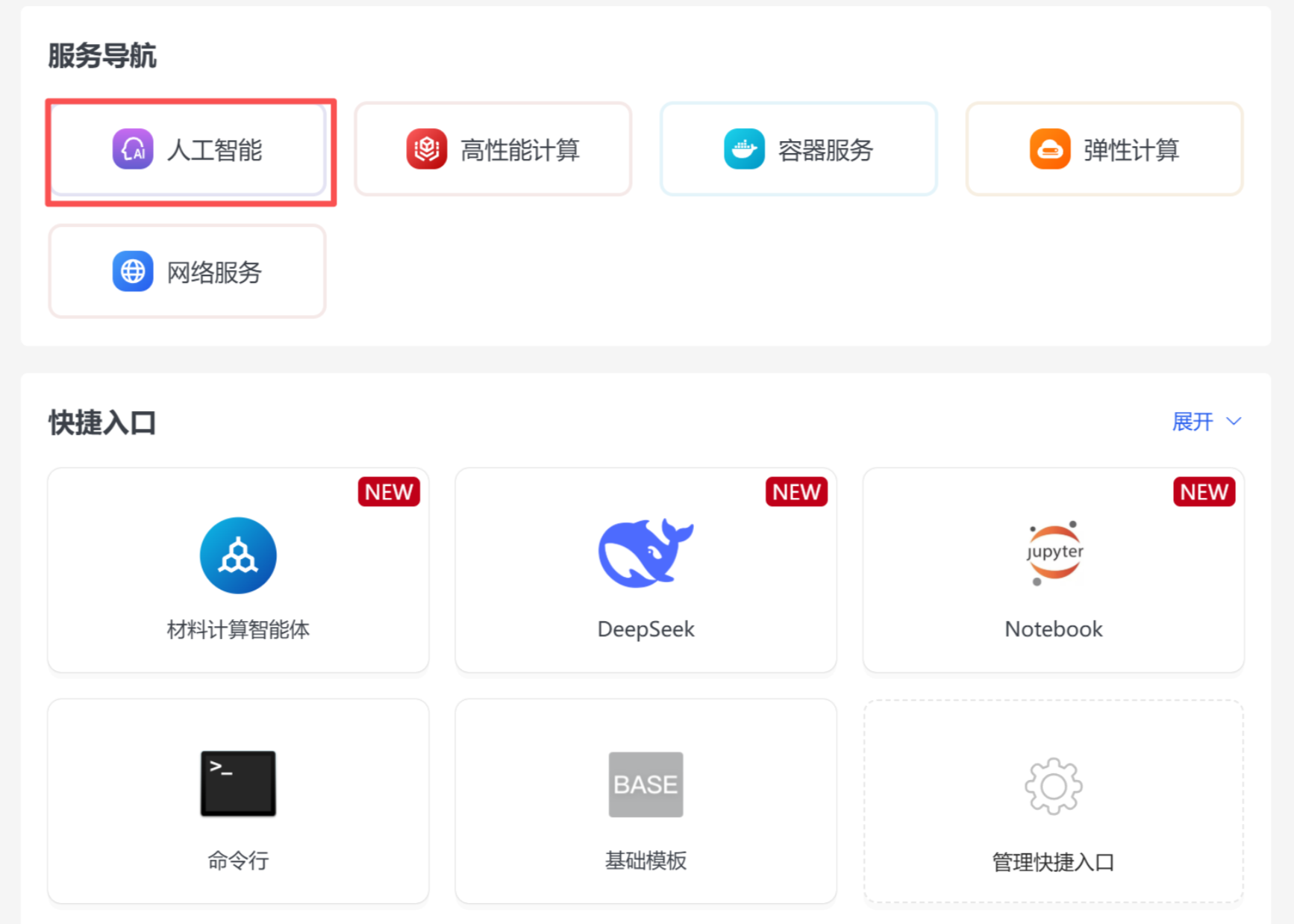Click the purple AI icon for 人工智能
Image resolution: width=1294 pixels, height=924 pixels.
click(133, 149)
